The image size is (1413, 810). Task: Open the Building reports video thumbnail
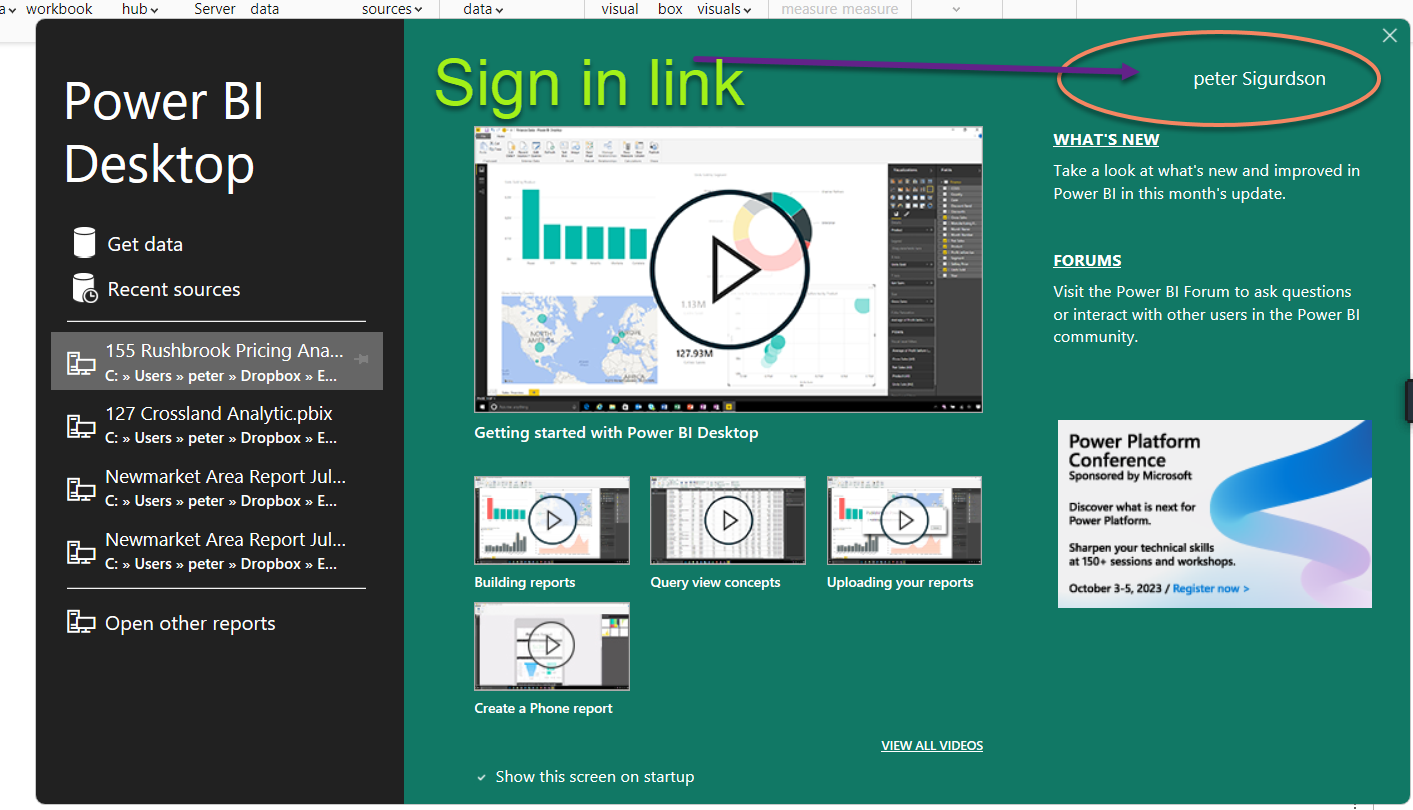[552, 520]
